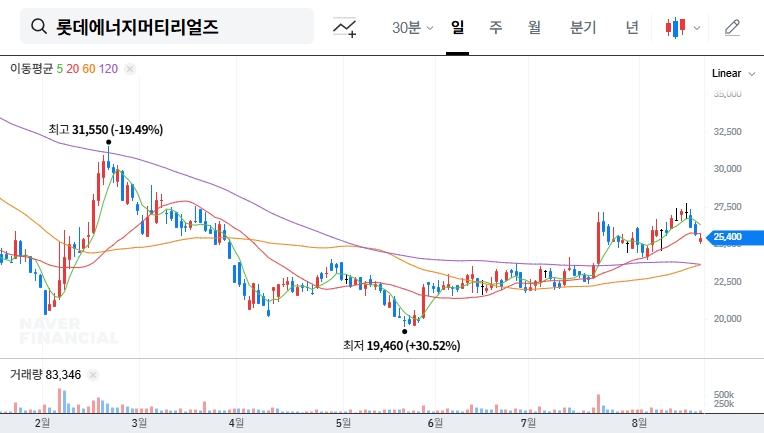This screenshot has width=764, height=433.
Task: Click the 이동평균 indicator label
Action: tap(31, 69)
